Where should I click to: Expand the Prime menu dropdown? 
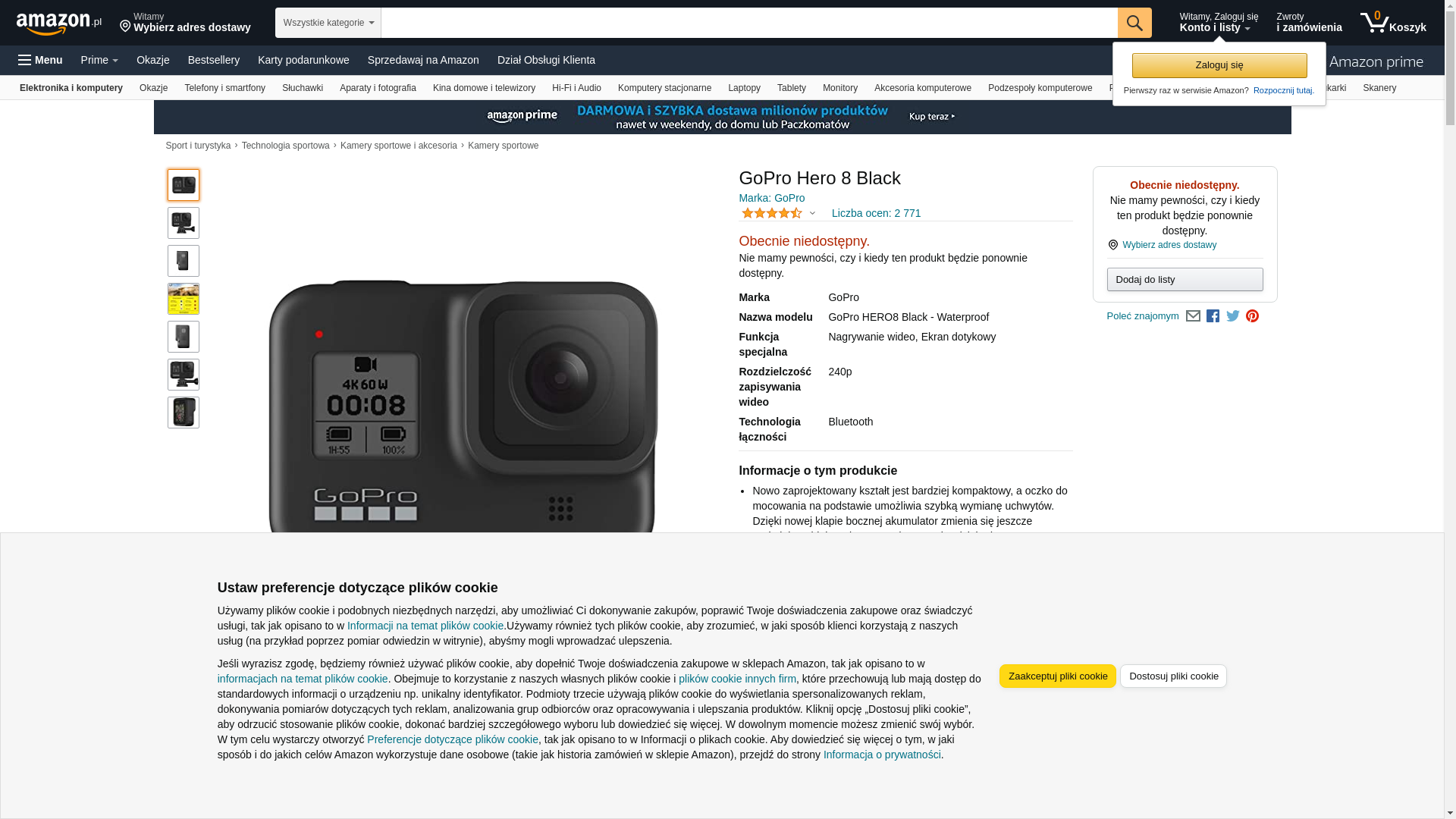[x=99, y=60]
